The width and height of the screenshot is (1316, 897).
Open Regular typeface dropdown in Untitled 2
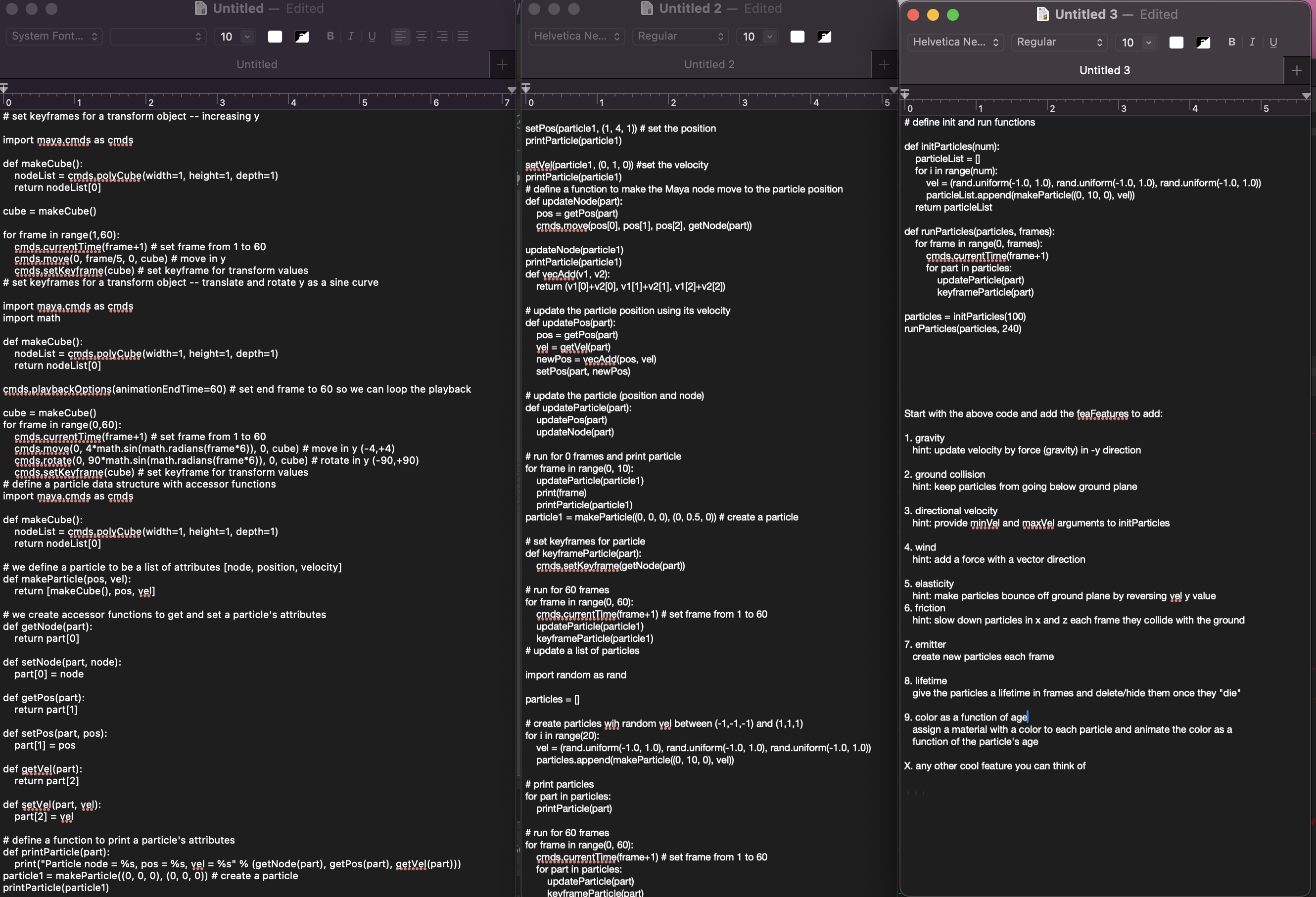pos(680,36)
